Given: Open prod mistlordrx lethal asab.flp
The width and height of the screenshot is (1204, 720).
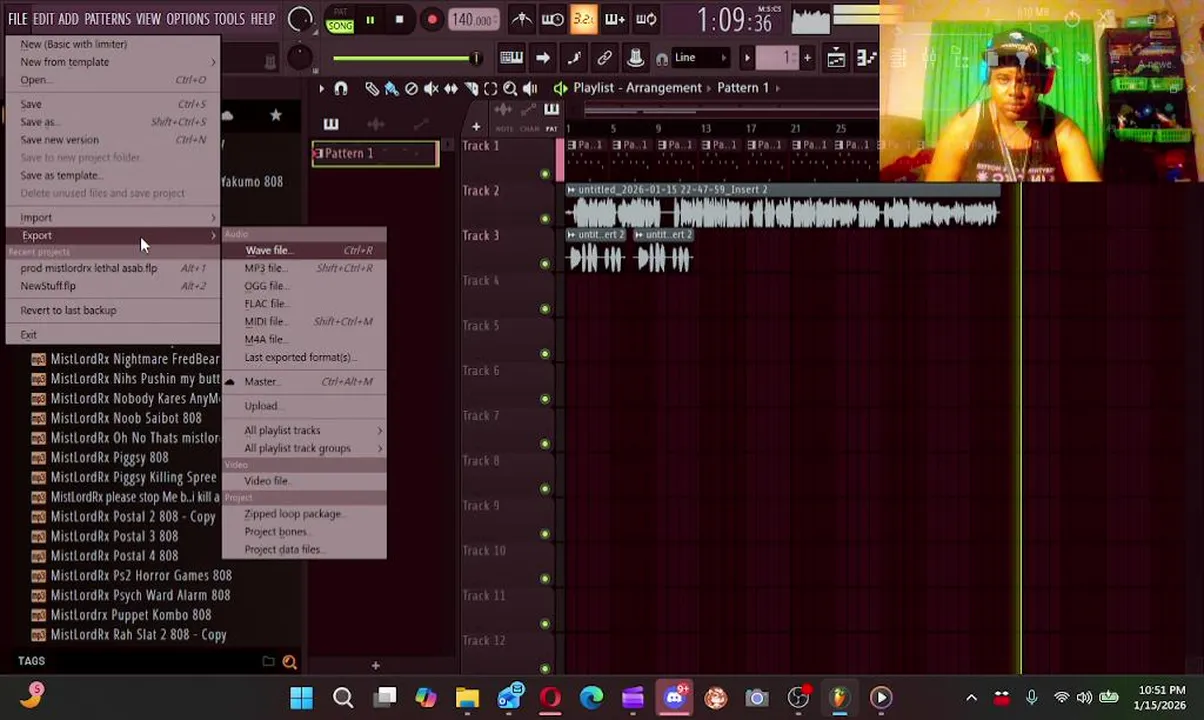Looking at the screenshot, I should [114, 268].
